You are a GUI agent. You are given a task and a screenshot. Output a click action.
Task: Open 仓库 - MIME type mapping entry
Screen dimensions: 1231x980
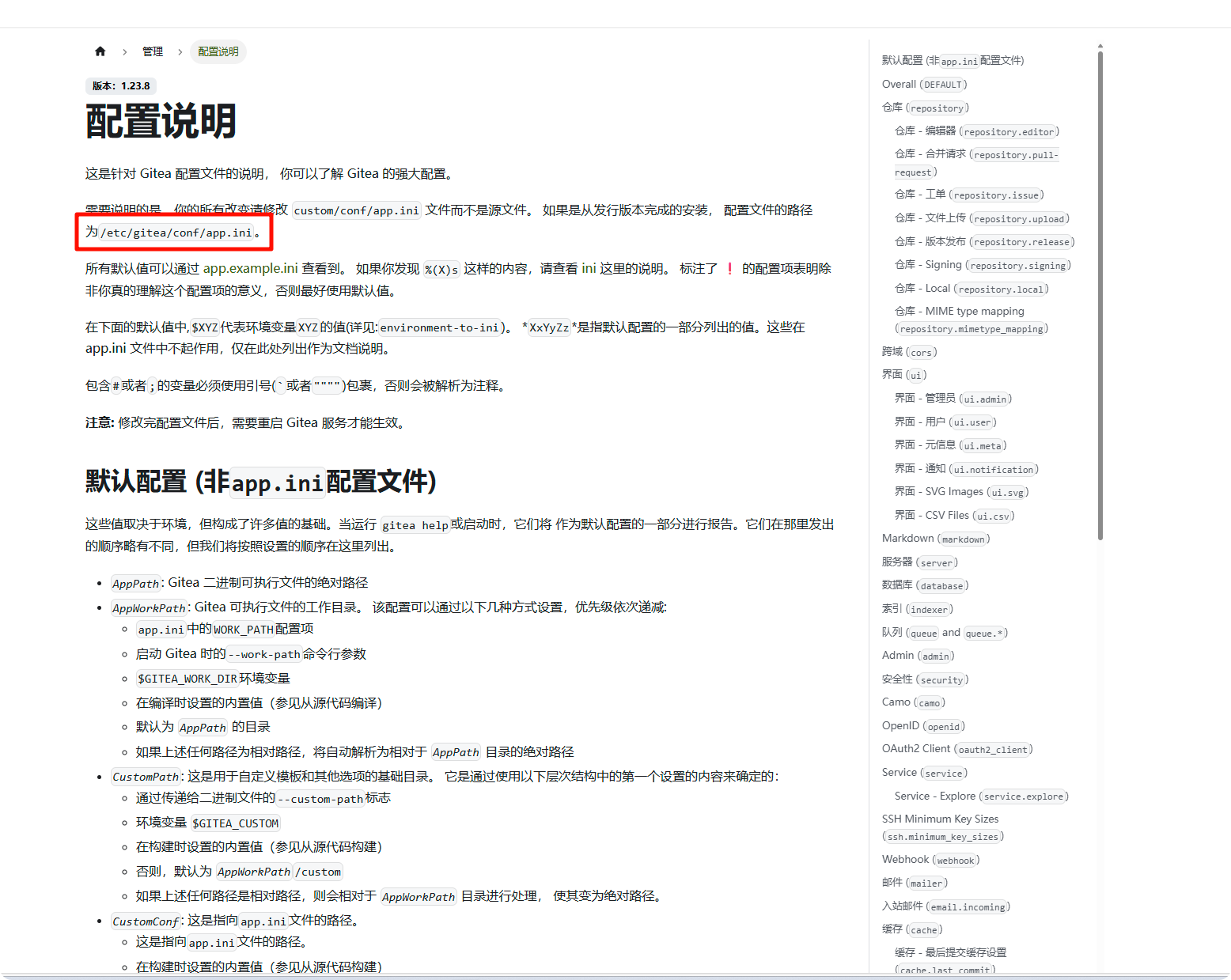(x=972, y=320)
